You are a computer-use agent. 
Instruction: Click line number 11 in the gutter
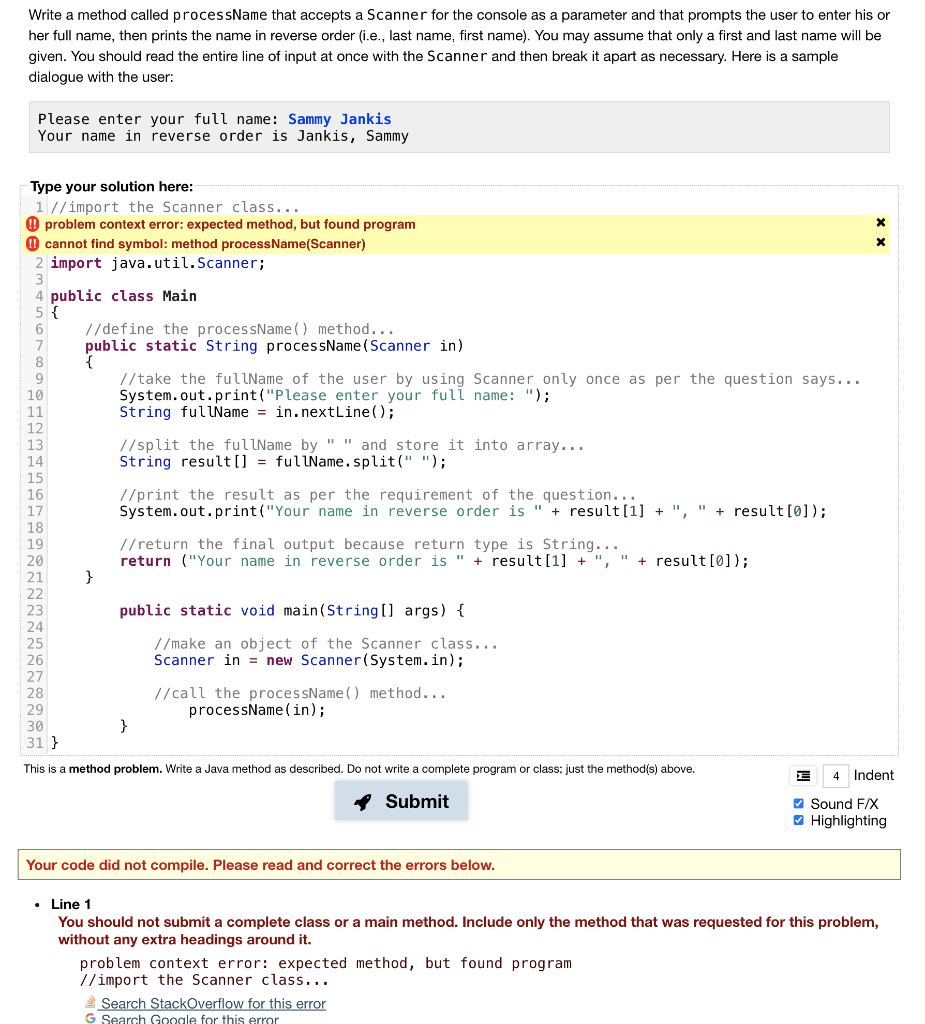click(x=35, y=412)
